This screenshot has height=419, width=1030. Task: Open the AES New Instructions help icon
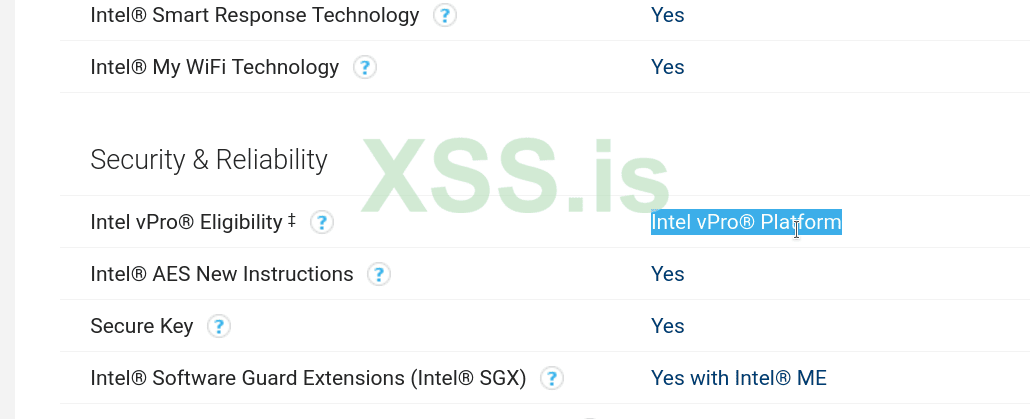pyautogui.click(x=379, y=275)
